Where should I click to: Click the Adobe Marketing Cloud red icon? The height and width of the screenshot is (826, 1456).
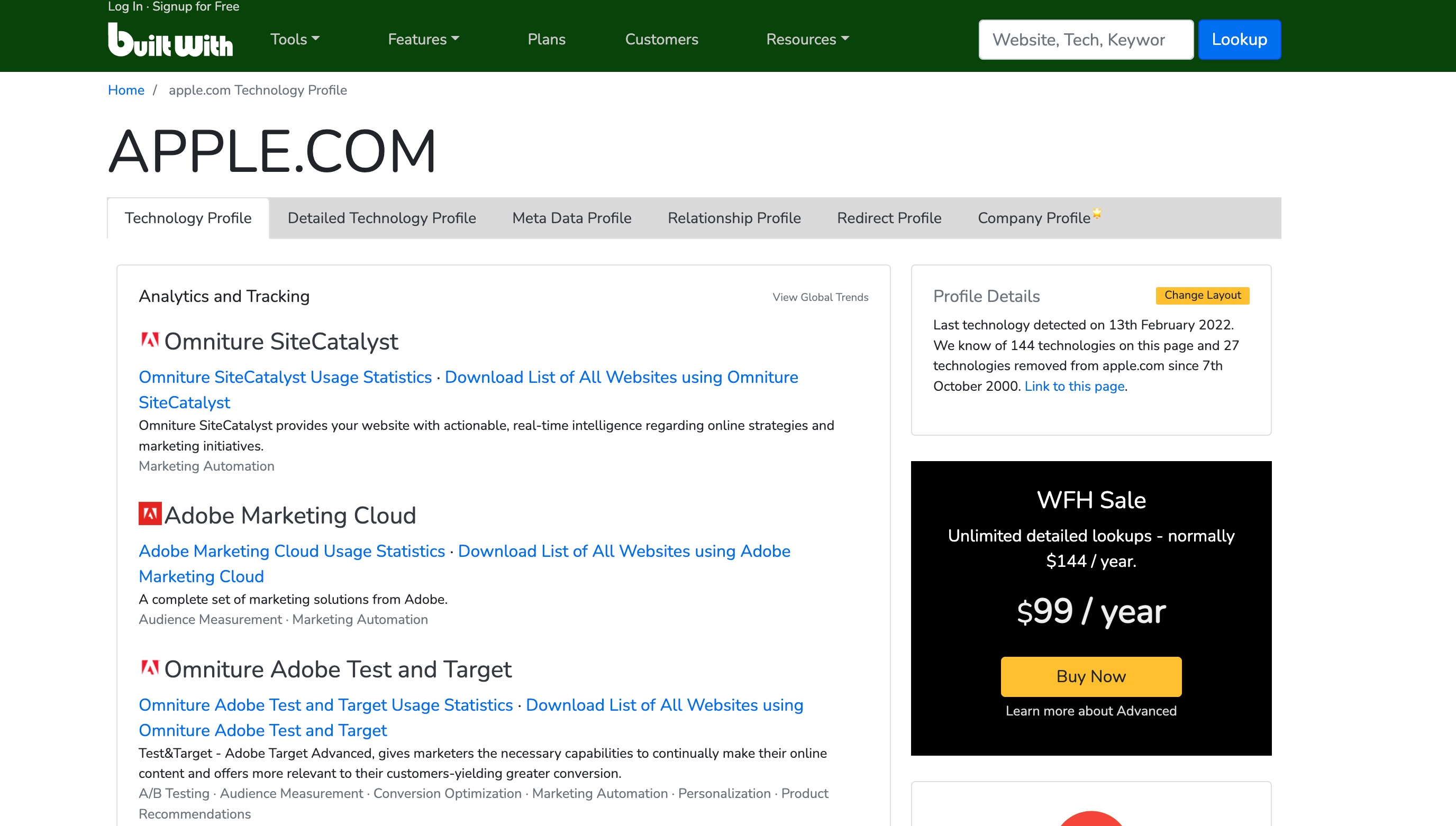(150, 514)
